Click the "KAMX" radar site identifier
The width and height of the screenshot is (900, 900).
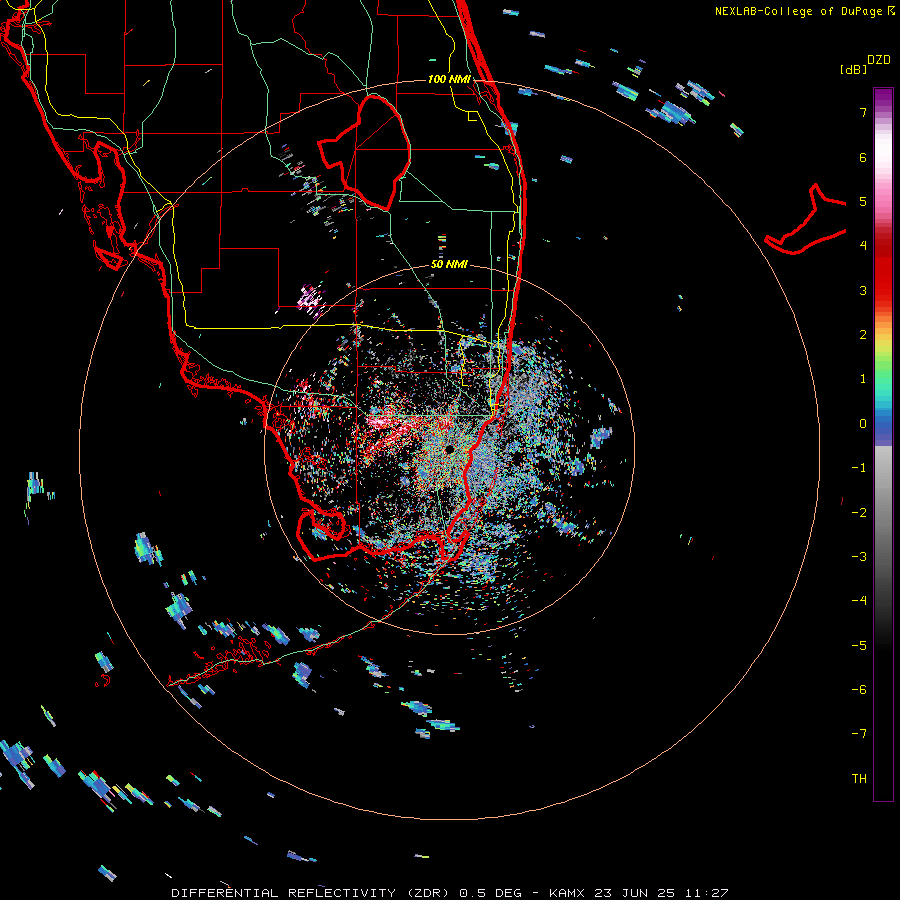pyautogui.click(x=567, y=893)
